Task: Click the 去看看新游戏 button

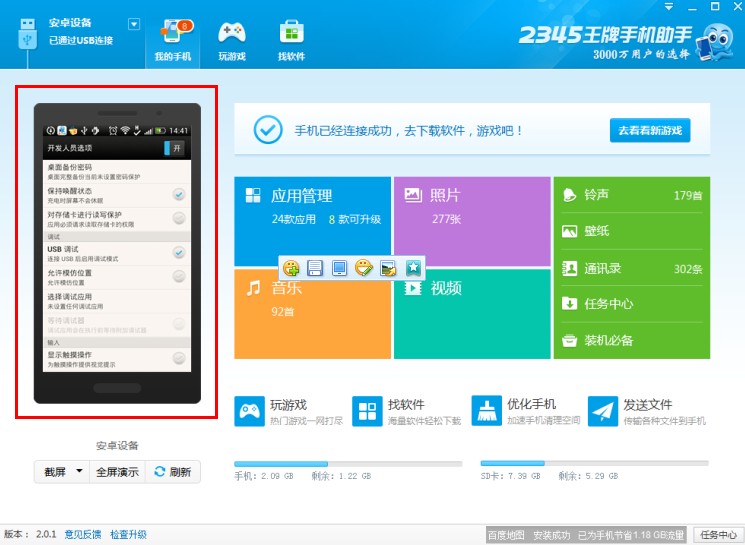Action: pos(650,130)
